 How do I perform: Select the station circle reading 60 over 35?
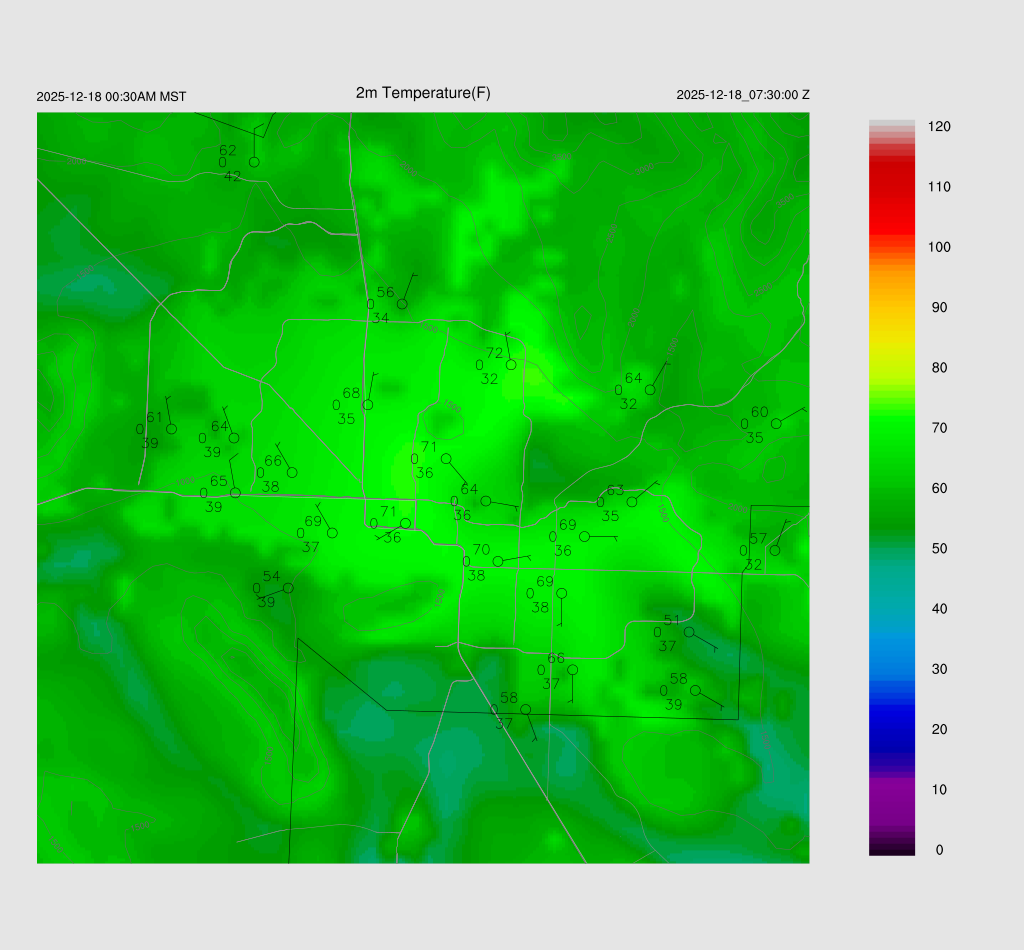(x=776, y=424)
